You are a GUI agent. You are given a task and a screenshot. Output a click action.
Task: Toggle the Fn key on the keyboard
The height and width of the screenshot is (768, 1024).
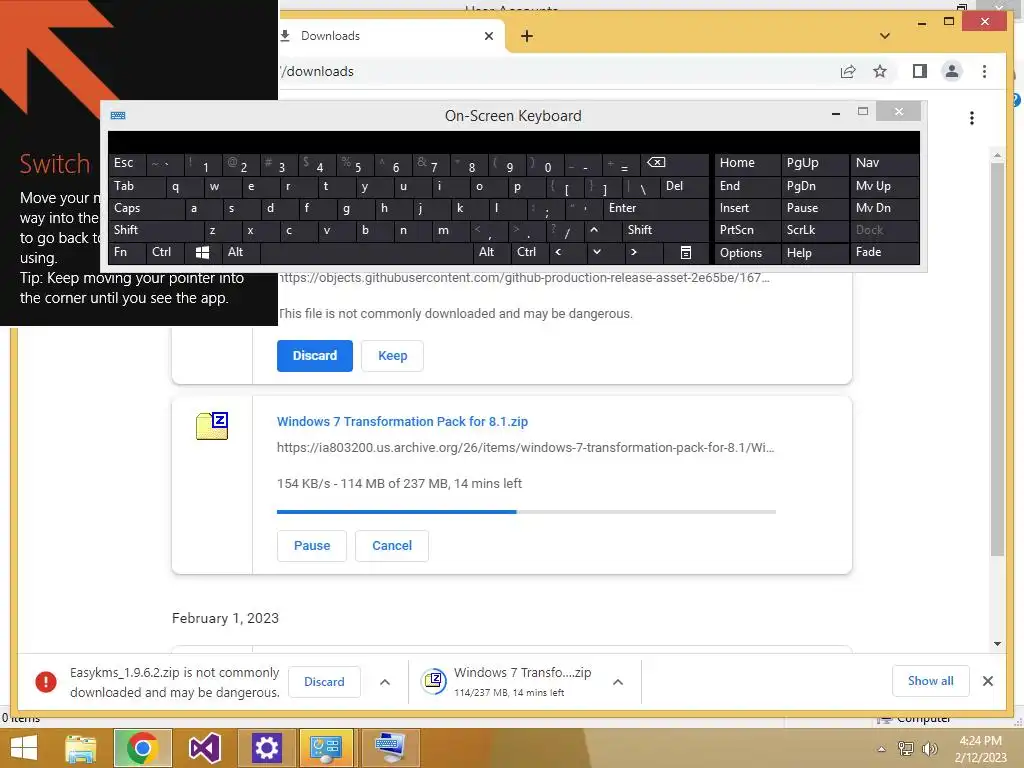(127, 252)
